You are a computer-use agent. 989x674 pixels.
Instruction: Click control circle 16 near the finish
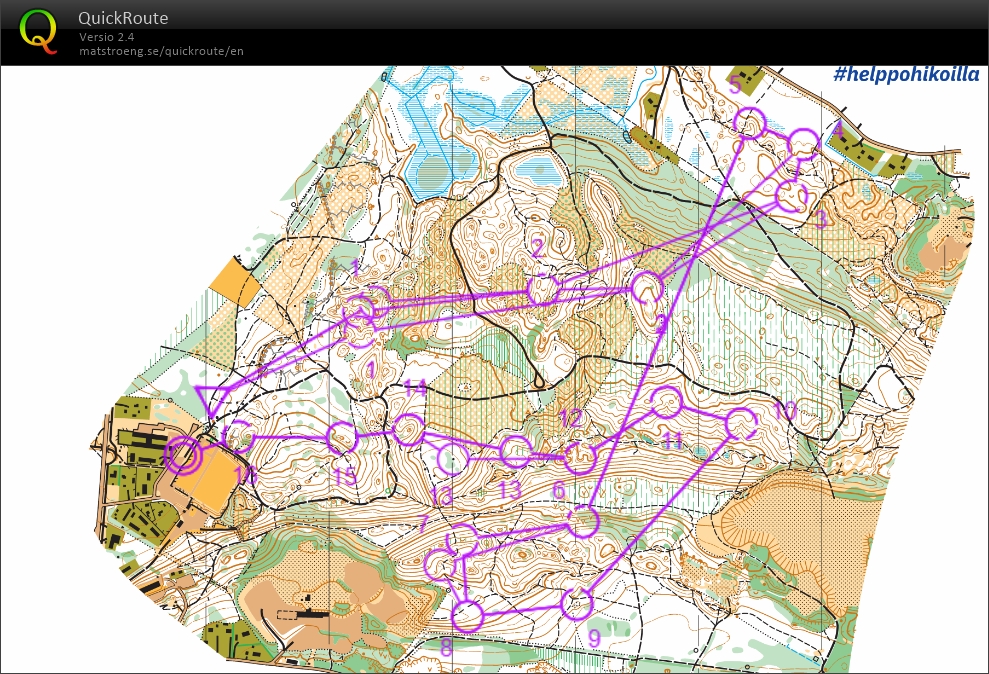(x=239, y=436)
